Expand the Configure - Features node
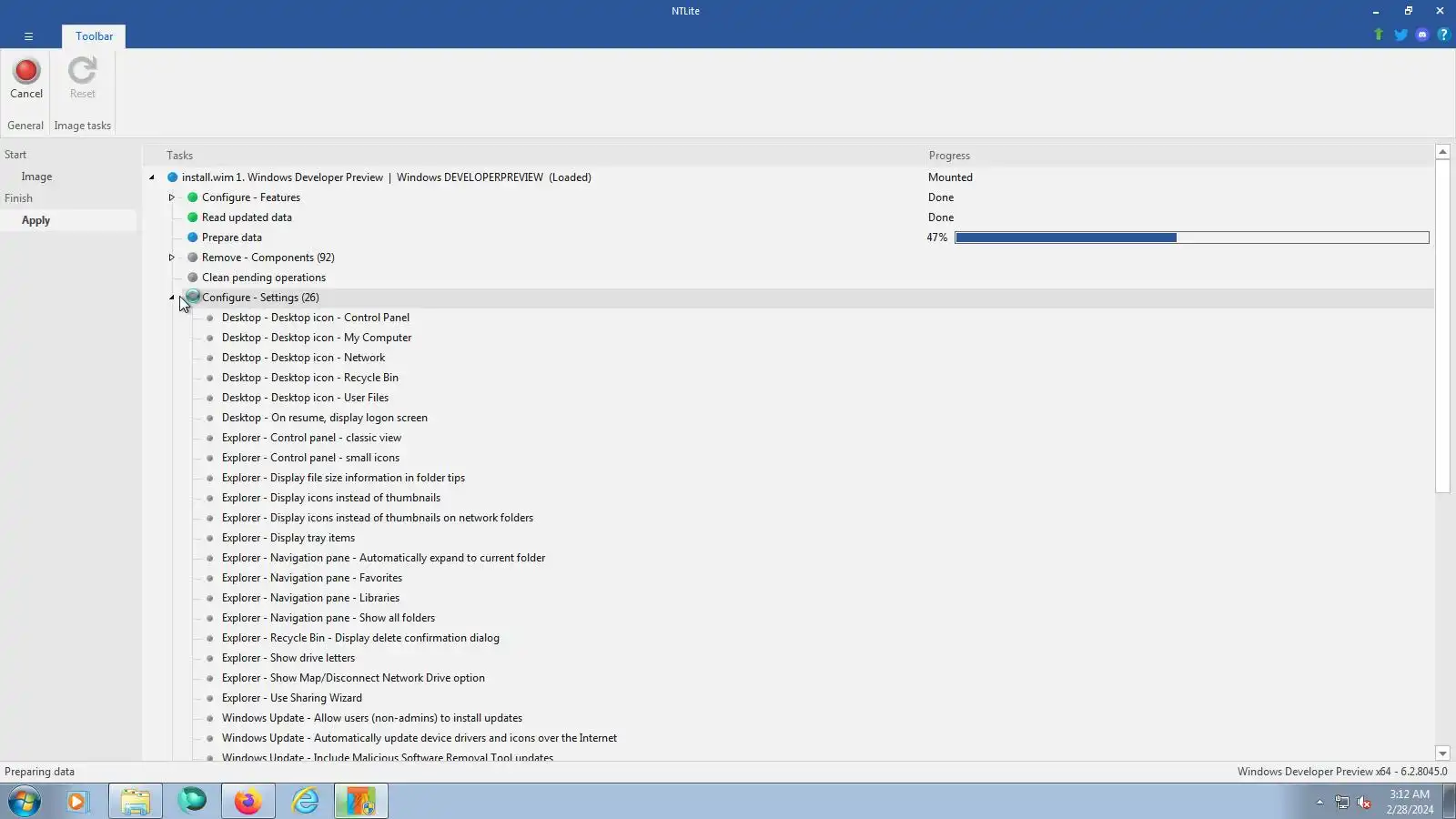This screenshot has width=1456, height=819. pos(171,197)
